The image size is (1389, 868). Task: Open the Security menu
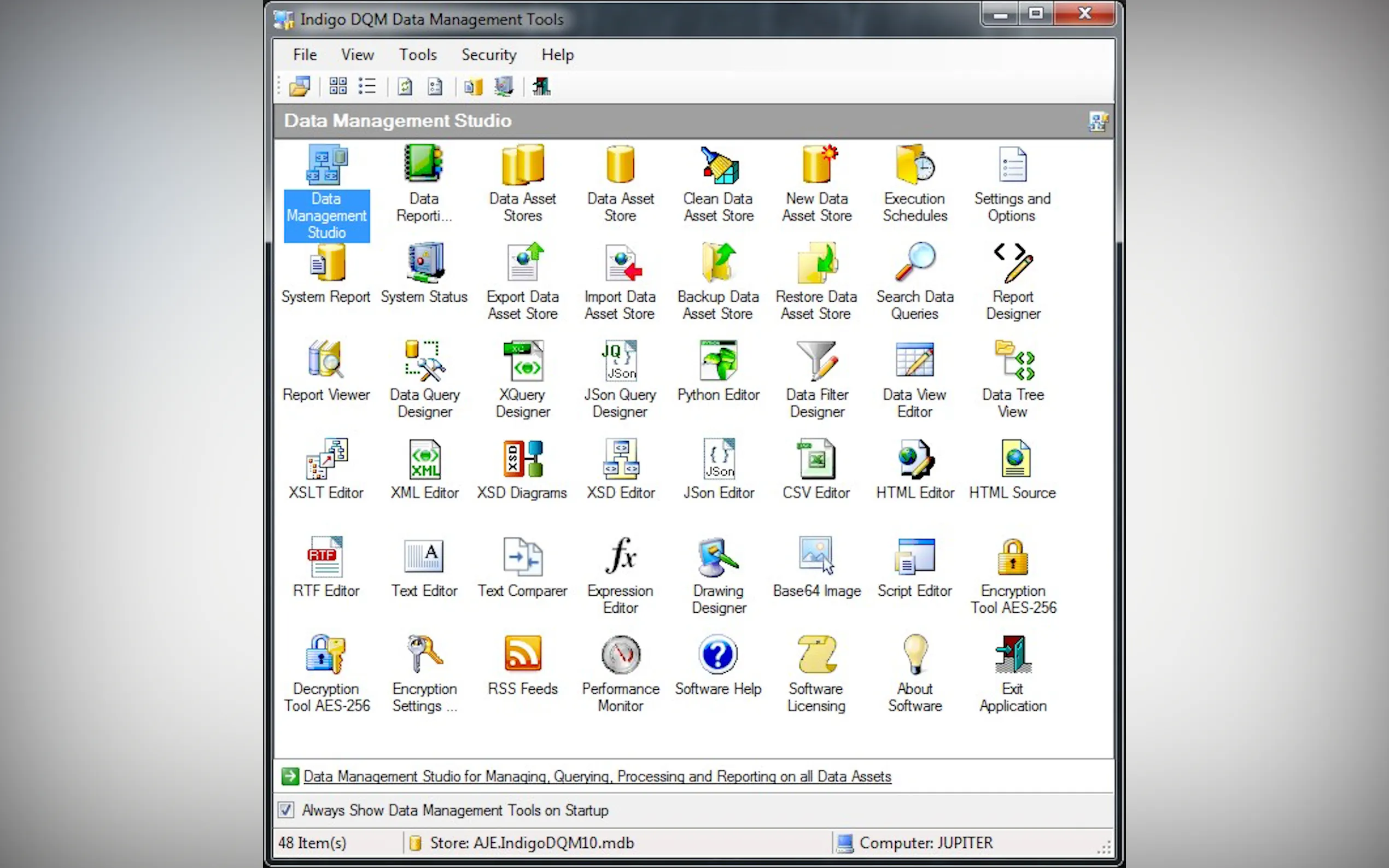tap(489, 55)
